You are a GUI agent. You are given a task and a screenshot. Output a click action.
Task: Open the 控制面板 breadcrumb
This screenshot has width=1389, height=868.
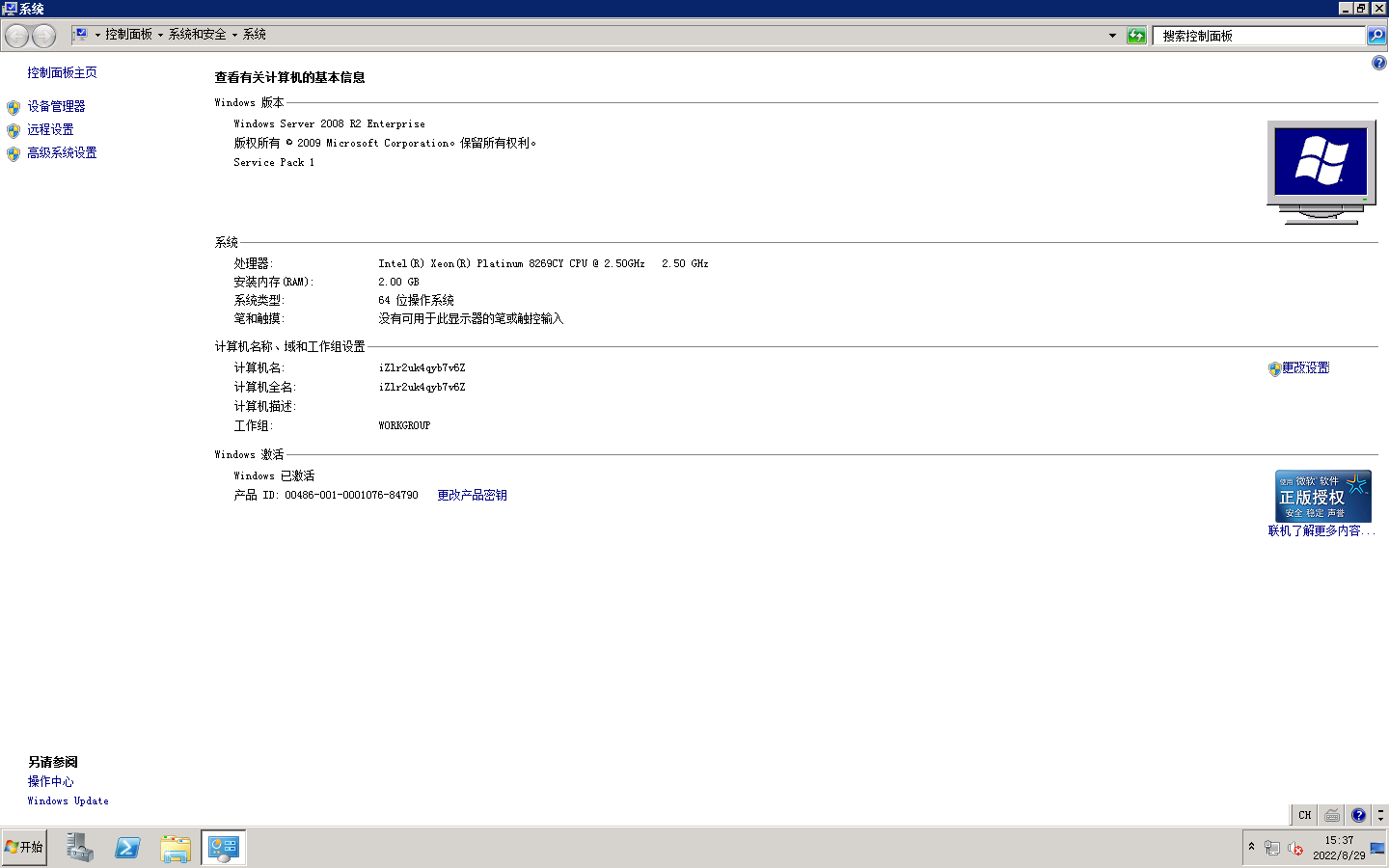(x=128, y=35)
